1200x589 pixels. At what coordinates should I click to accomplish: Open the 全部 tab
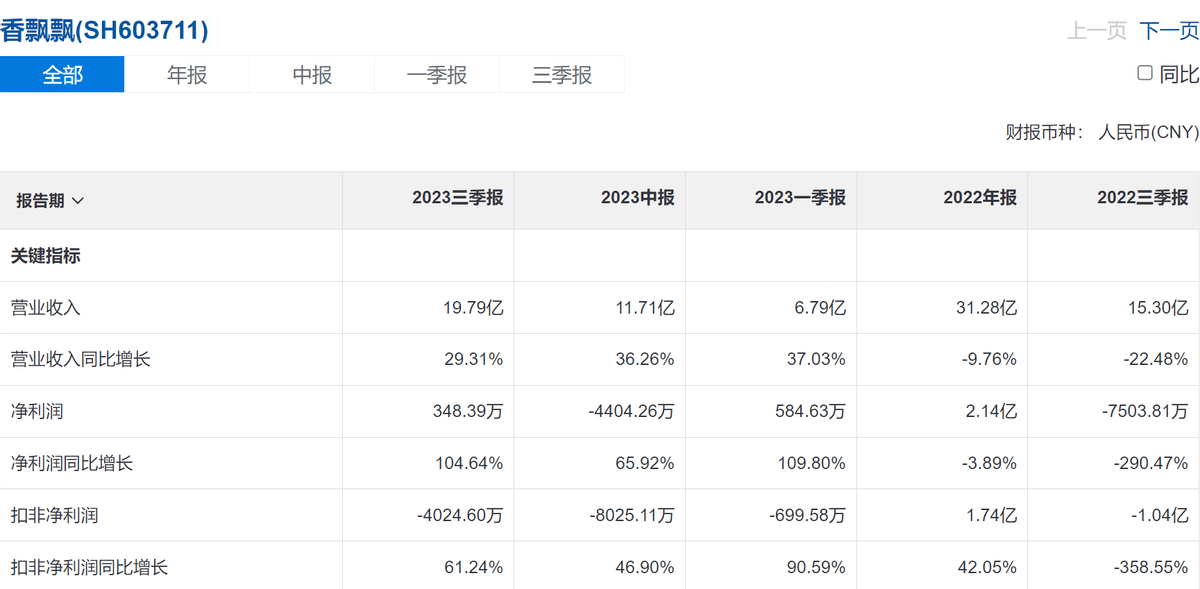[x=62, y=75]
